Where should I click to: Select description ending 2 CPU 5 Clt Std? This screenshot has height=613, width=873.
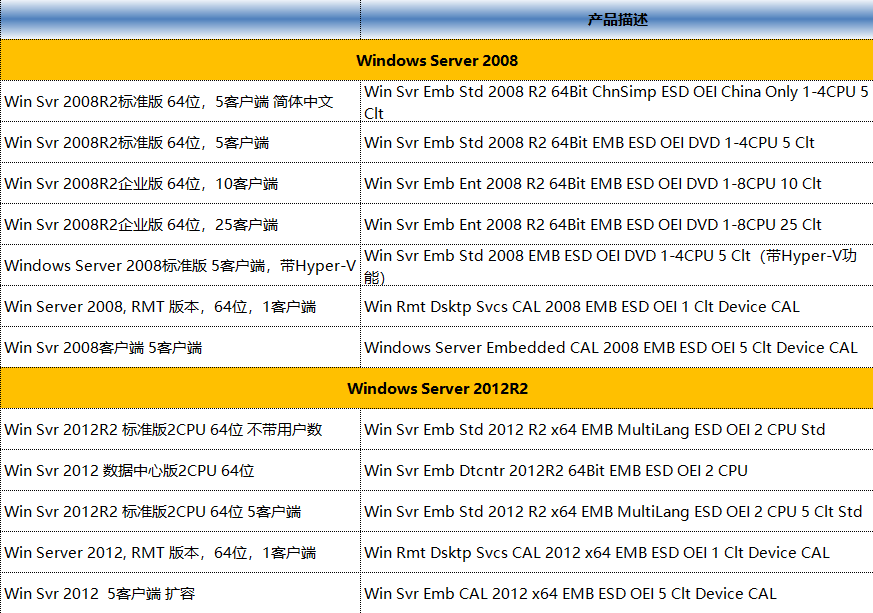617,511
